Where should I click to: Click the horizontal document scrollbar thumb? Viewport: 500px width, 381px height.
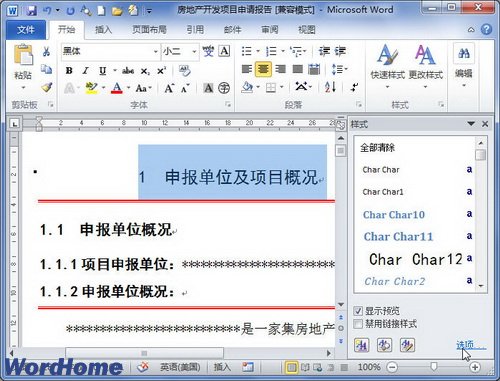[144, 353]
